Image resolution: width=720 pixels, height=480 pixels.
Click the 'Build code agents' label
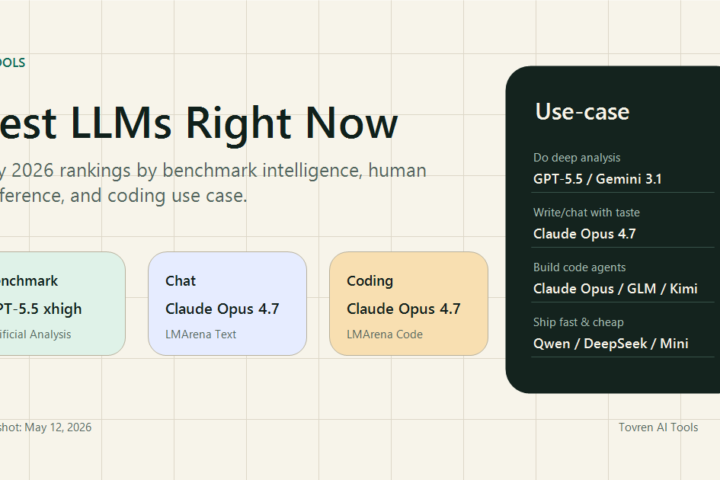coord(579,267)
